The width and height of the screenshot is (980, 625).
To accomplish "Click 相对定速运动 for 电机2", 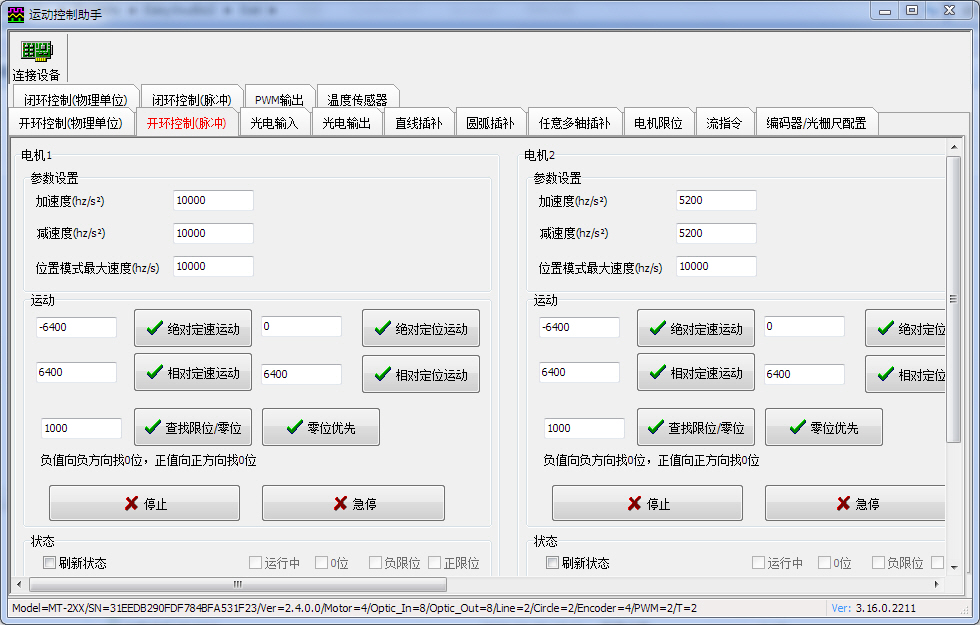I will coord(696,374).
